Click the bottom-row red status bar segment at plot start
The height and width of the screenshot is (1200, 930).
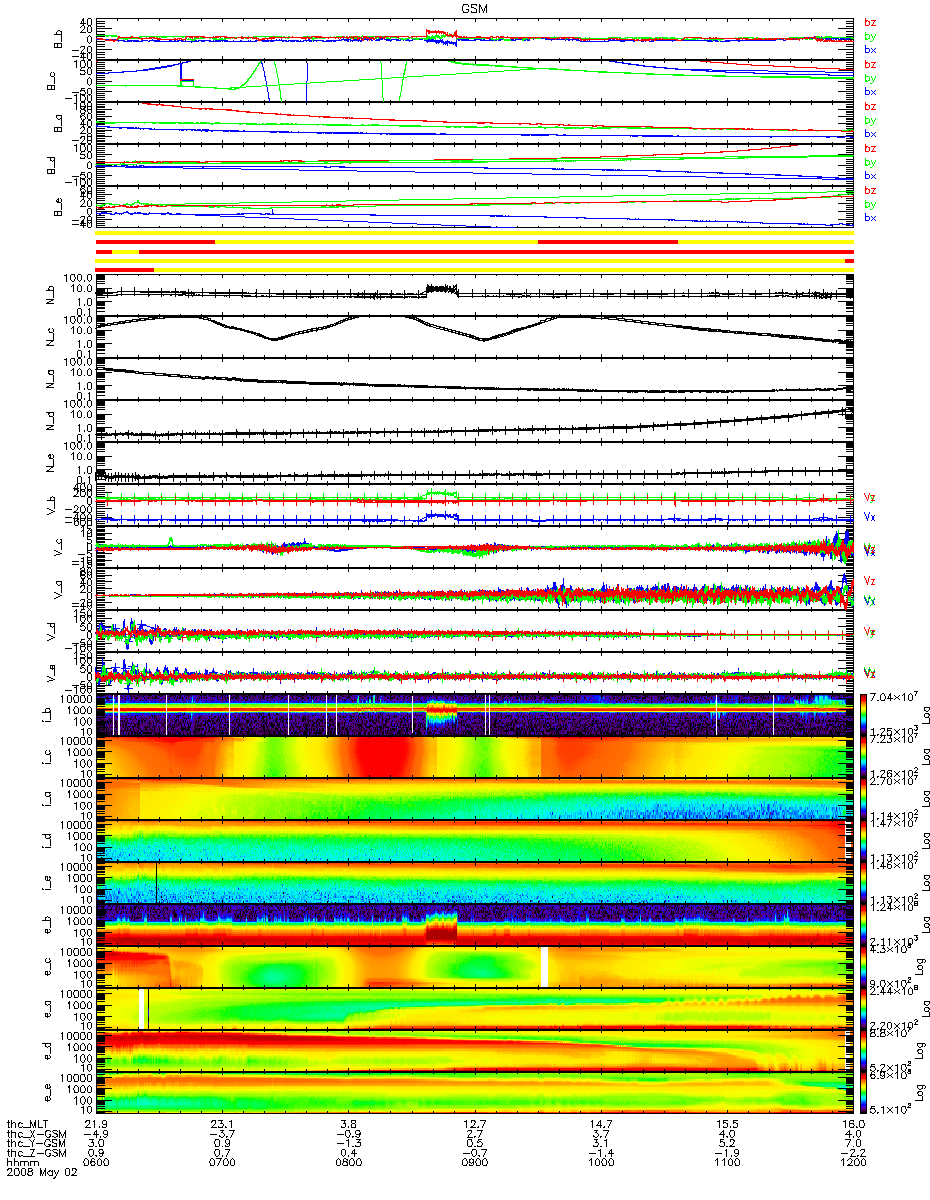[124, 269]
